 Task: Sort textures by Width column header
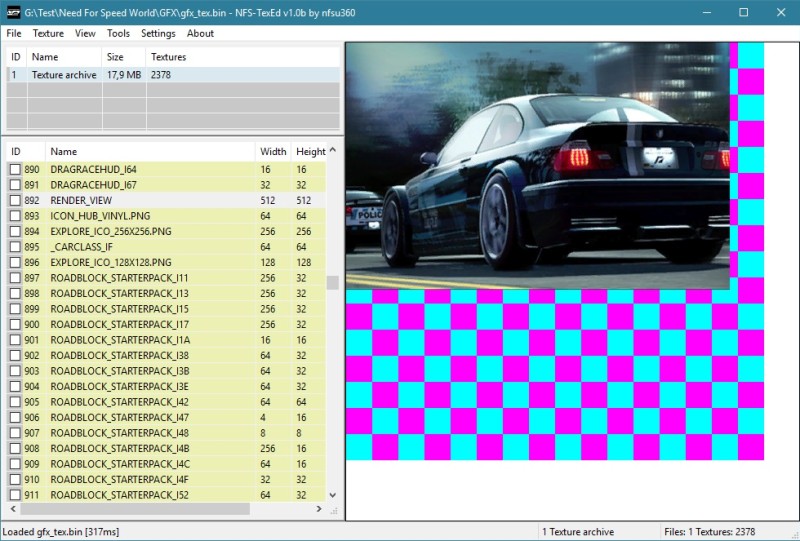click(273, 152)
